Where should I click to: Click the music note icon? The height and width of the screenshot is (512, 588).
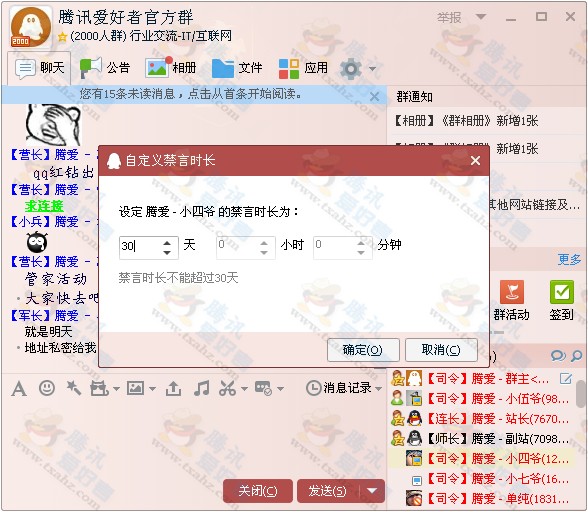tap(202, 388)
